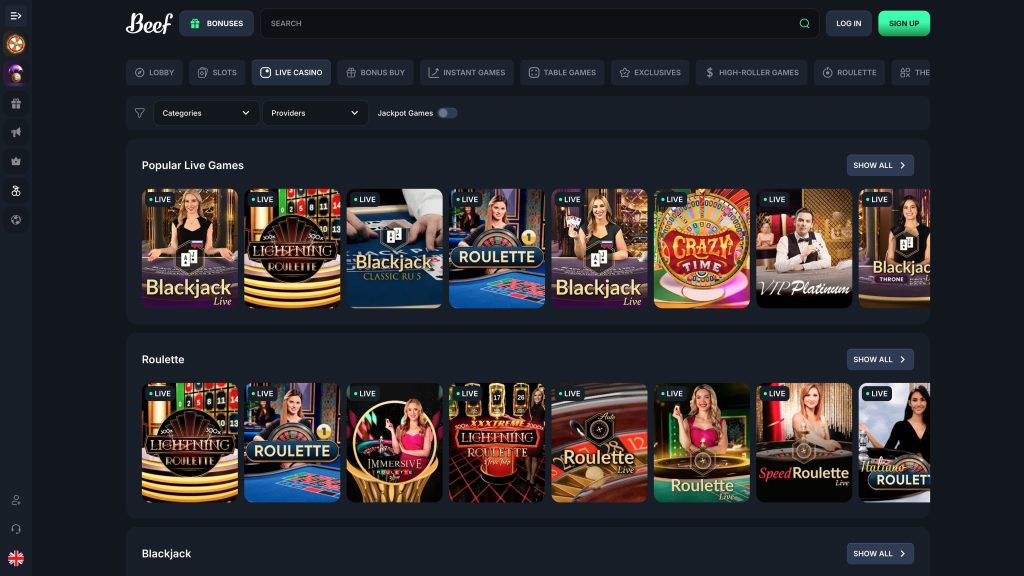Open Blackjack Classic RU 5 game
The width and height of the screenshot is (1024, 576).
click(394, 248)
